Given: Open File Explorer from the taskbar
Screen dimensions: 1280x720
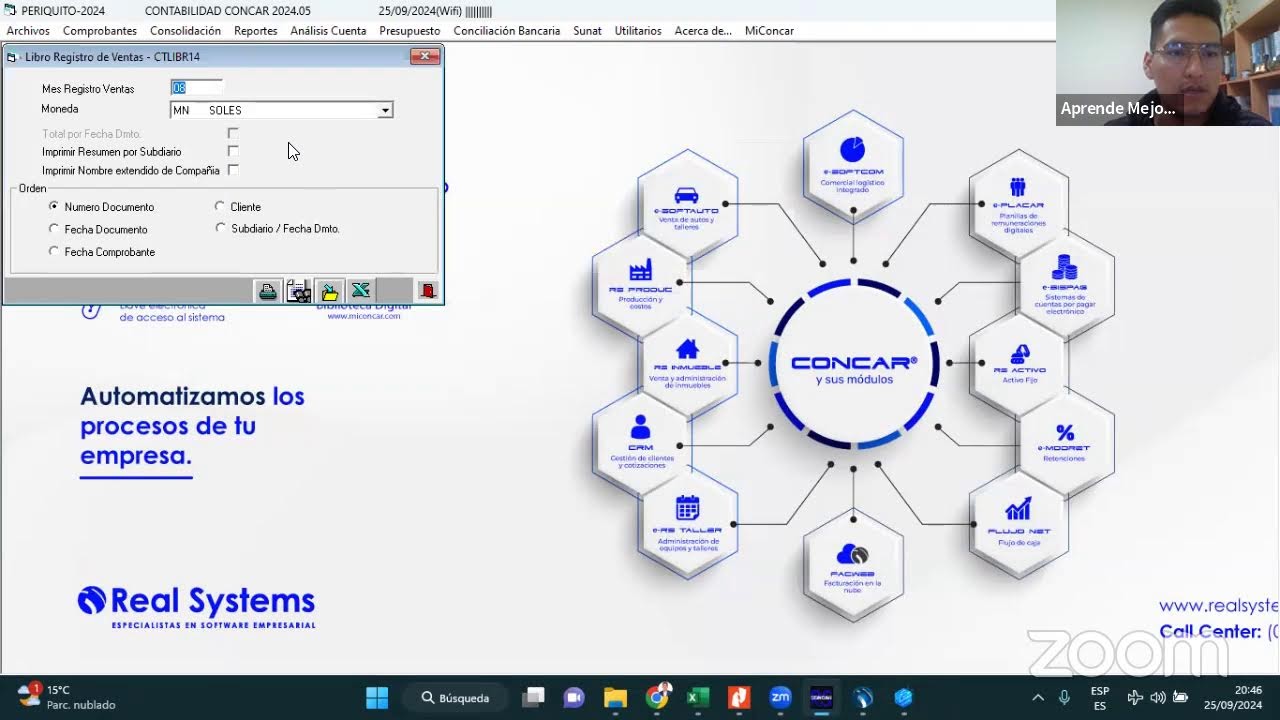Looking at the screenshot, I should click(x=615, y=697).
